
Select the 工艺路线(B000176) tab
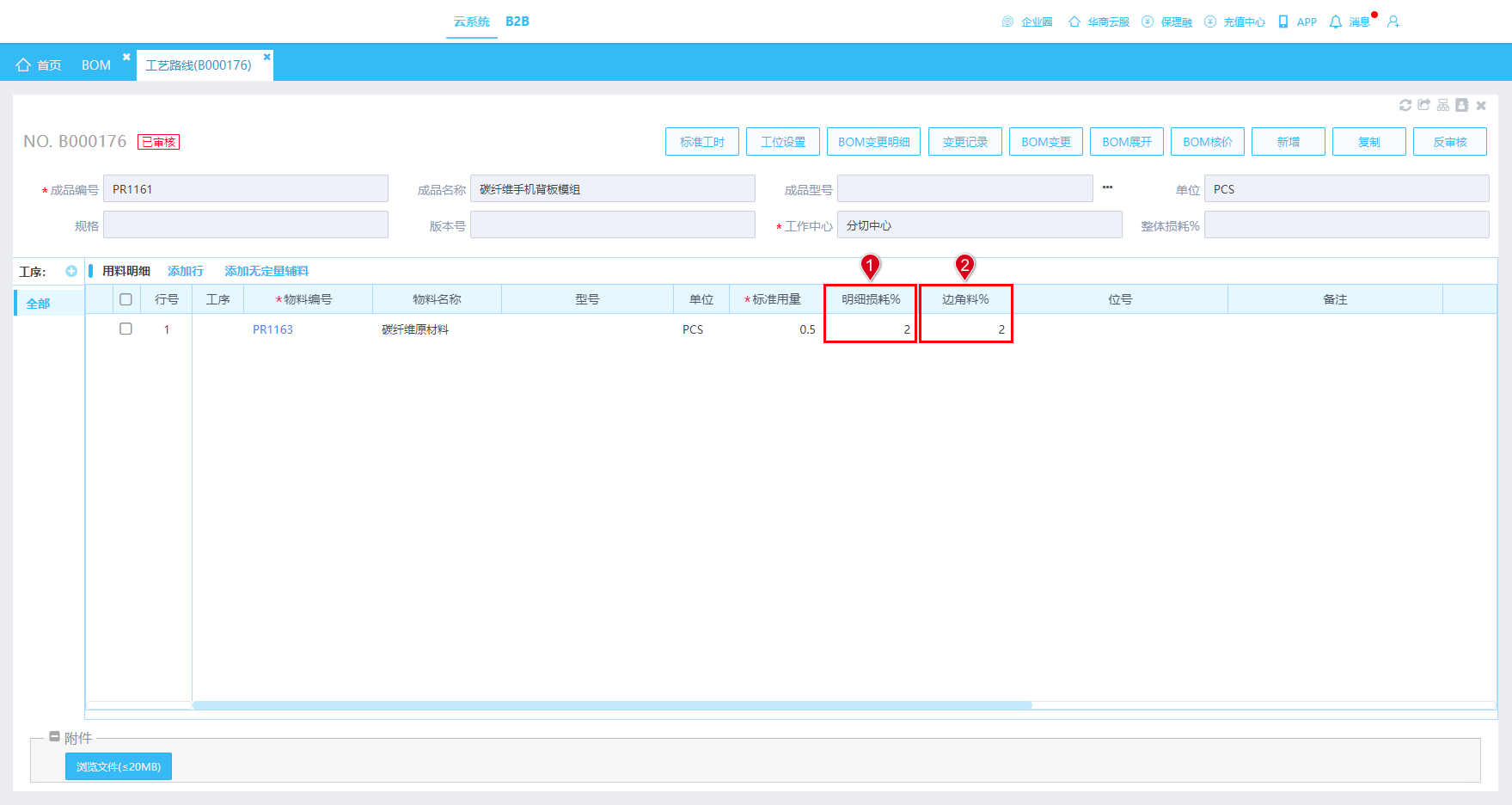tap(199, 65)
